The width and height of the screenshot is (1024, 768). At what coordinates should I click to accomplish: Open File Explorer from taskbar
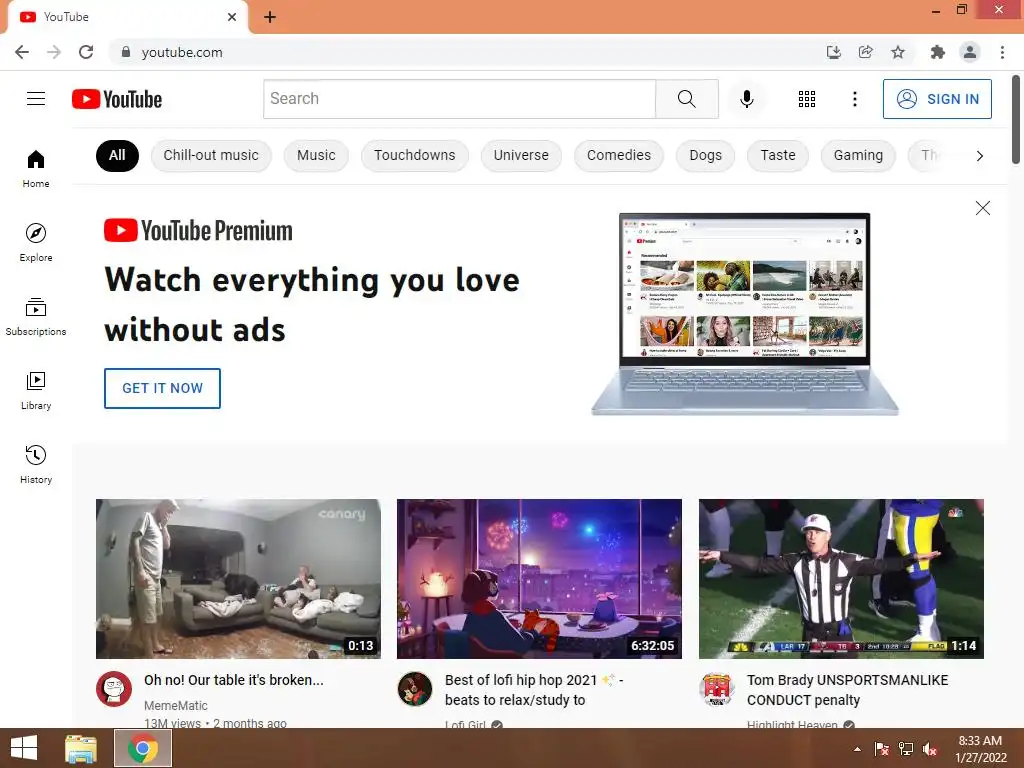click(80, 748)
